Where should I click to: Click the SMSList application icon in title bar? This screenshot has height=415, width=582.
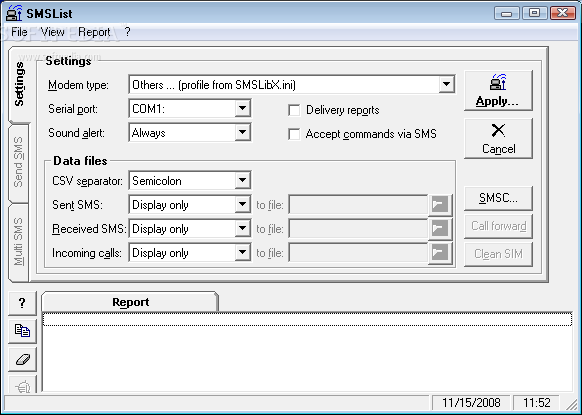(14, 13)
